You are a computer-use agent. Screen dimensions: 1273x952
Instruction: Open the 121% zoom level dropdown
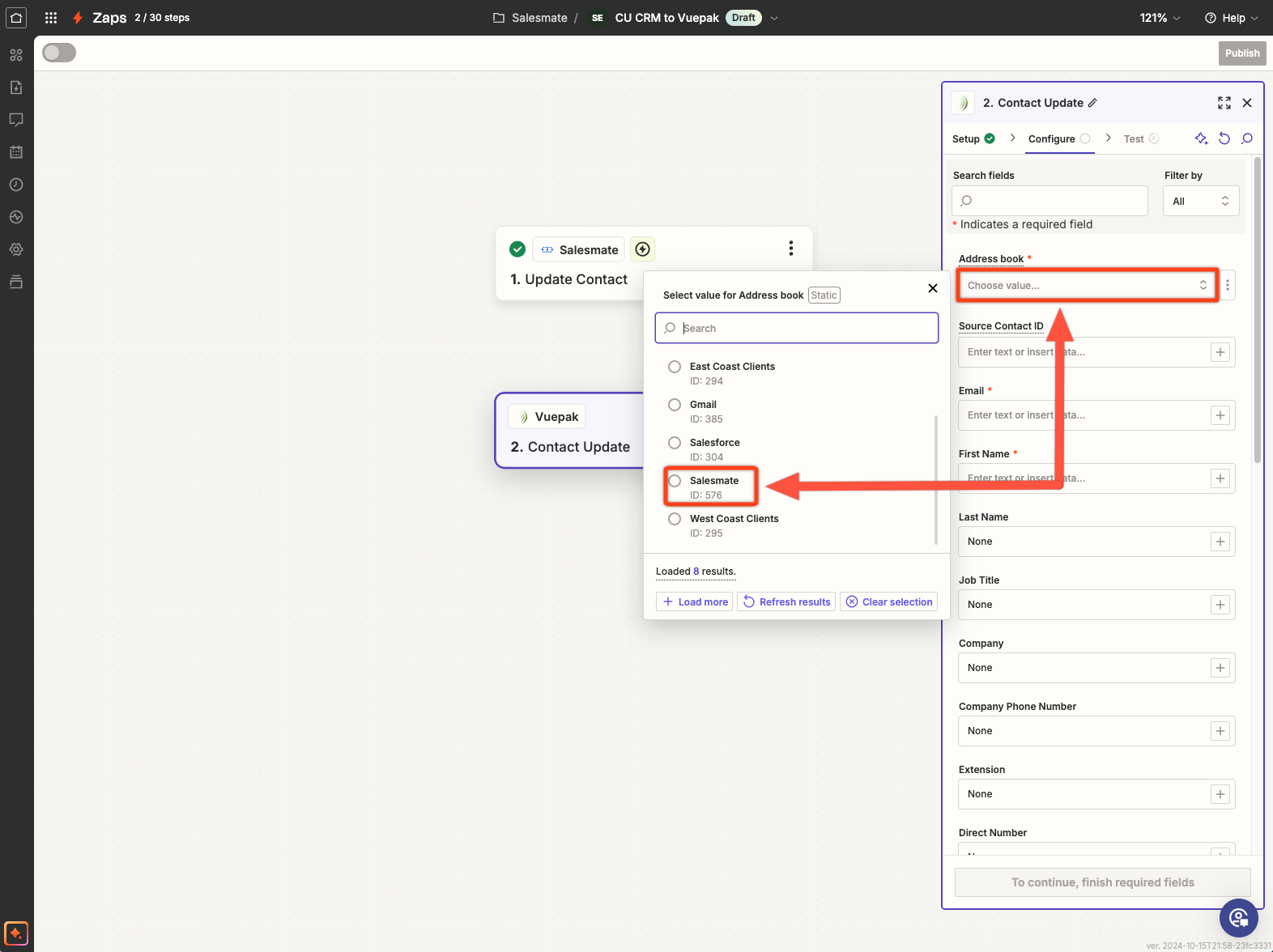[1160, 18]
